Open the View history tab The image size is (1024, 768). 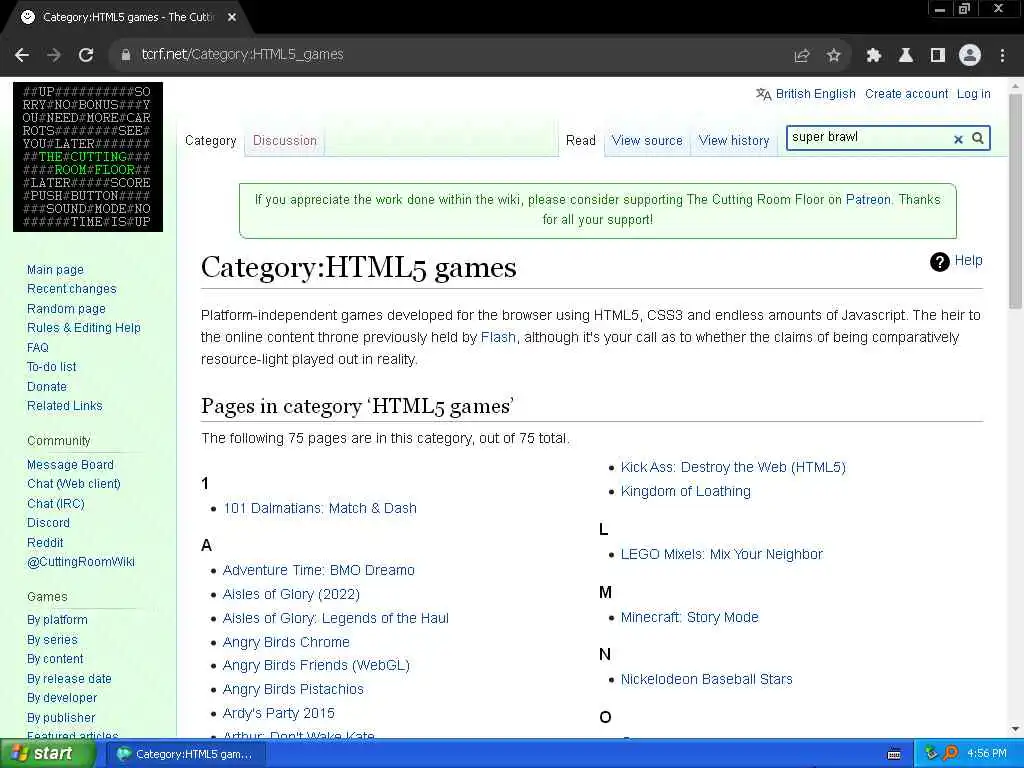point(734,140)
